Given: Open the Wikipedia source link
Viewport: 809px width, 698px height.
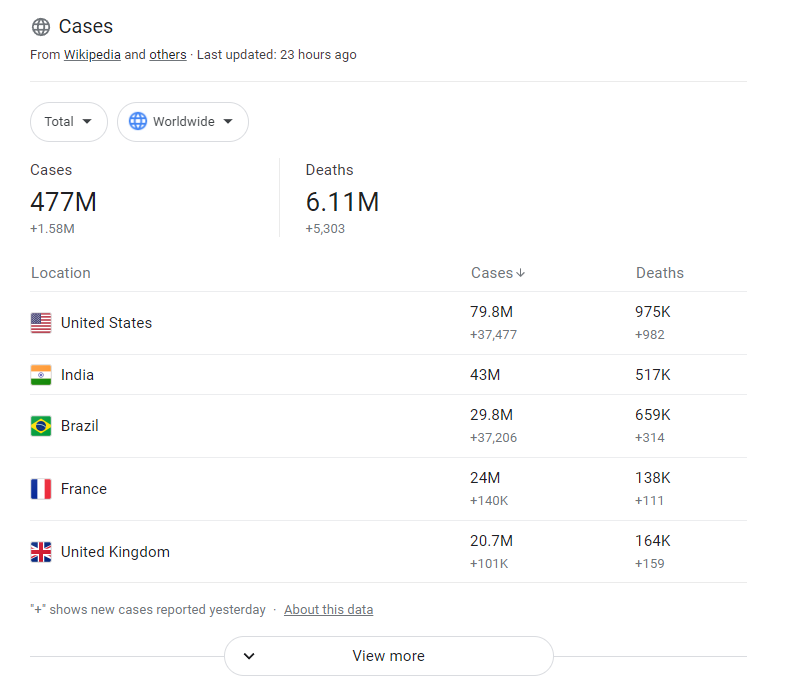Looking at the screenshot, I should [92, 55].
